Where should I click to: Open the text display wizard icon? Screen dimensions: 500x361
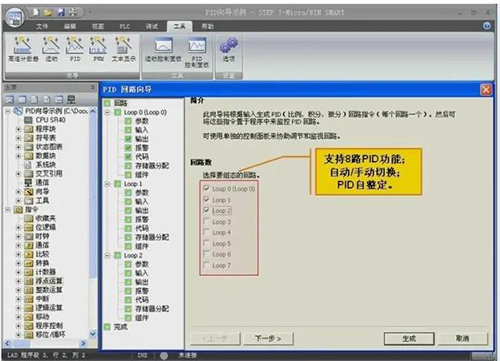[x=123, y=49]
